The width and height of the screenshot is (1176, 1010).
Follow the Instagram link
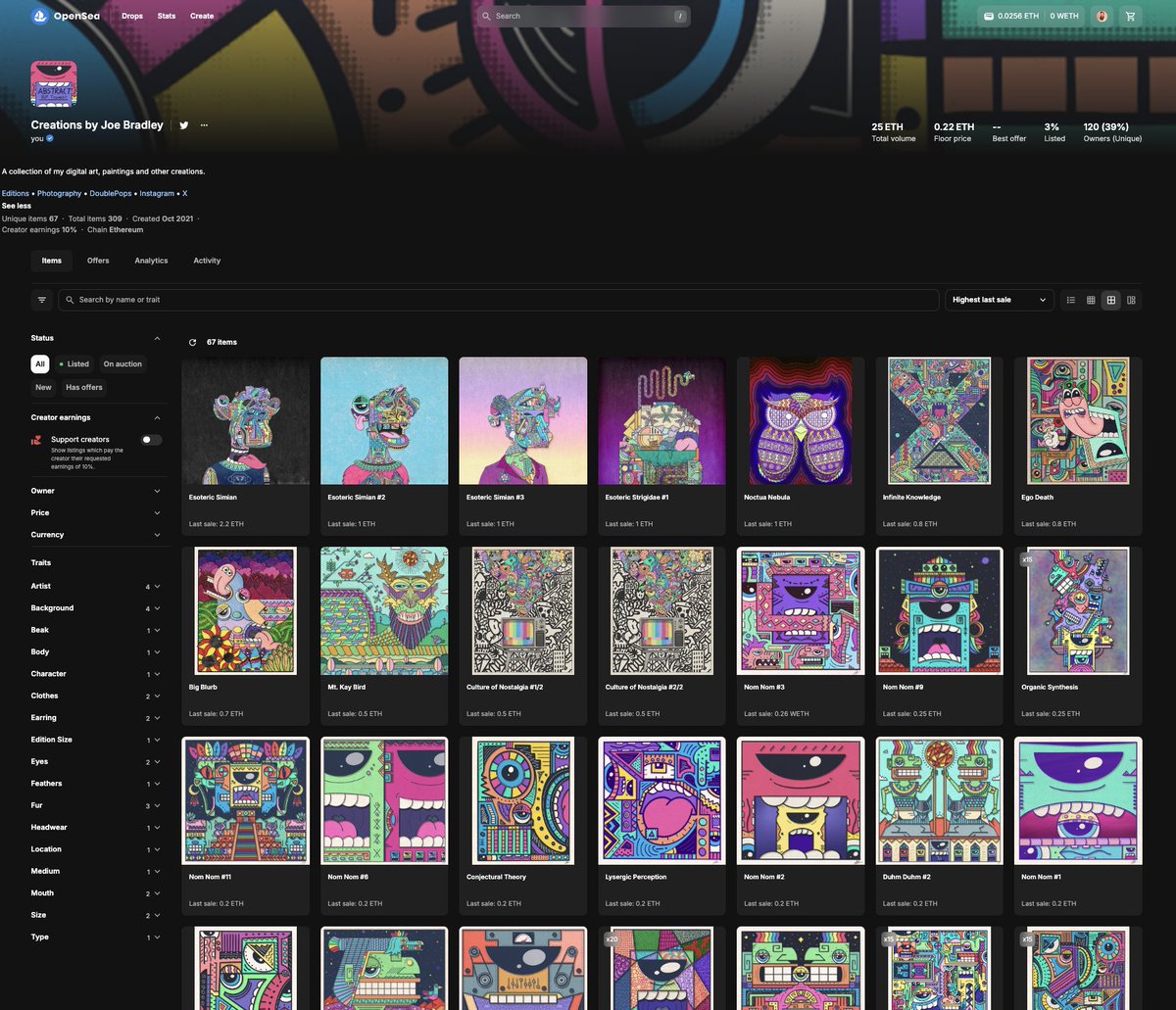click(x=157, y=194)
